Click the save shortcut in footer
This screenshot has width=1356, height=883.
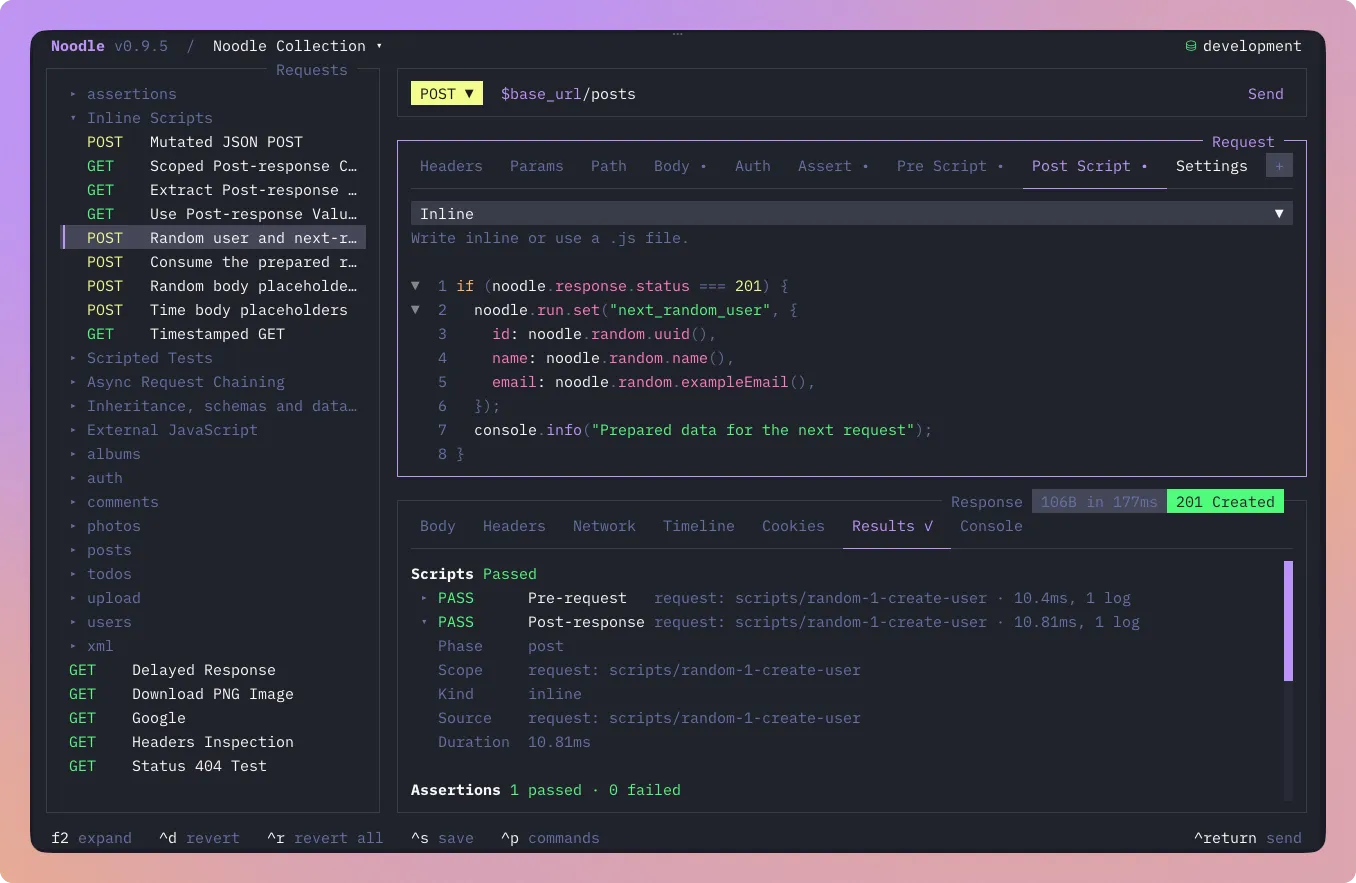442,838
